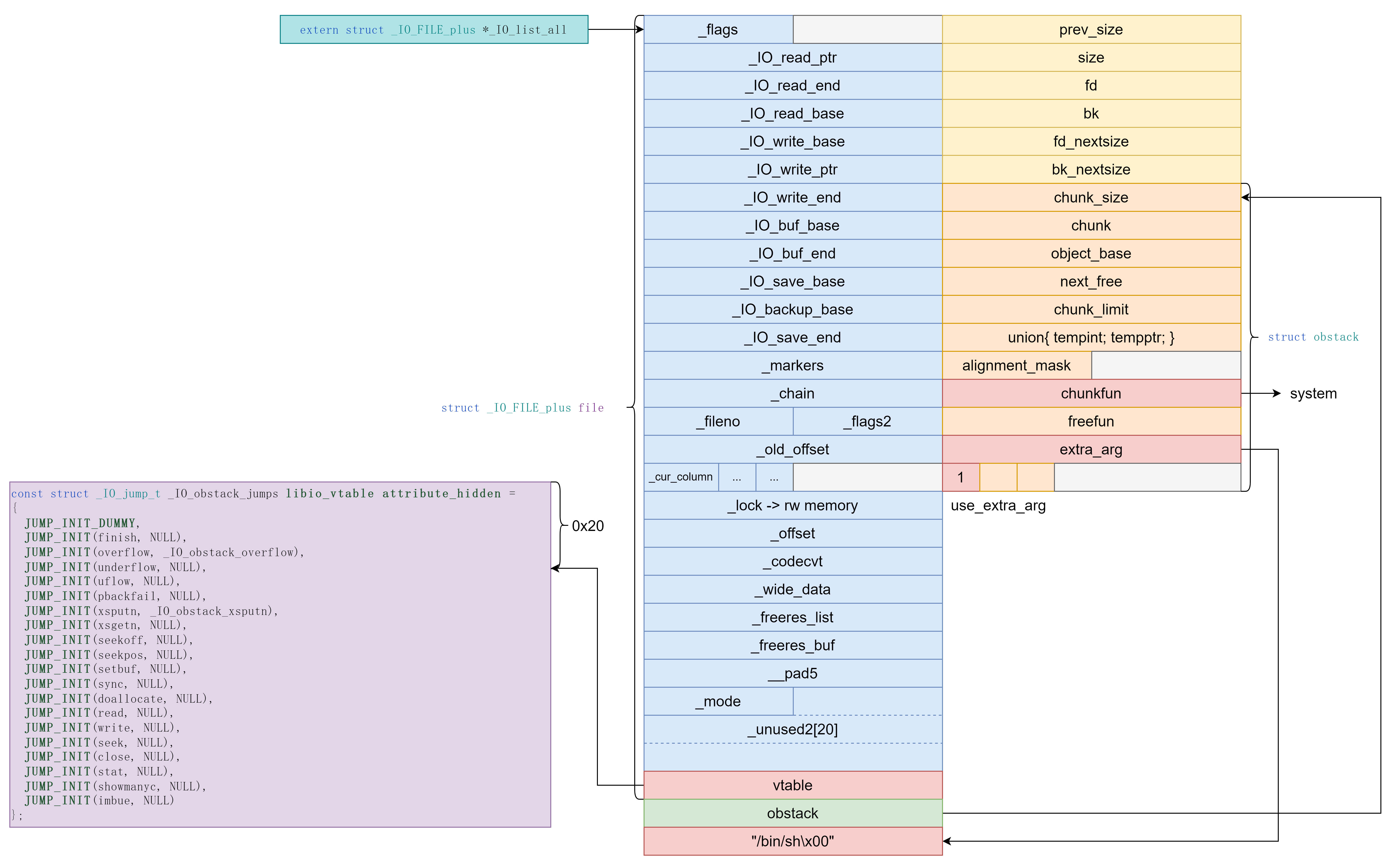
Task: Select the JUMP_INIT(overflow, _IO_obstack_overflow) line
Action: point(164,552)
